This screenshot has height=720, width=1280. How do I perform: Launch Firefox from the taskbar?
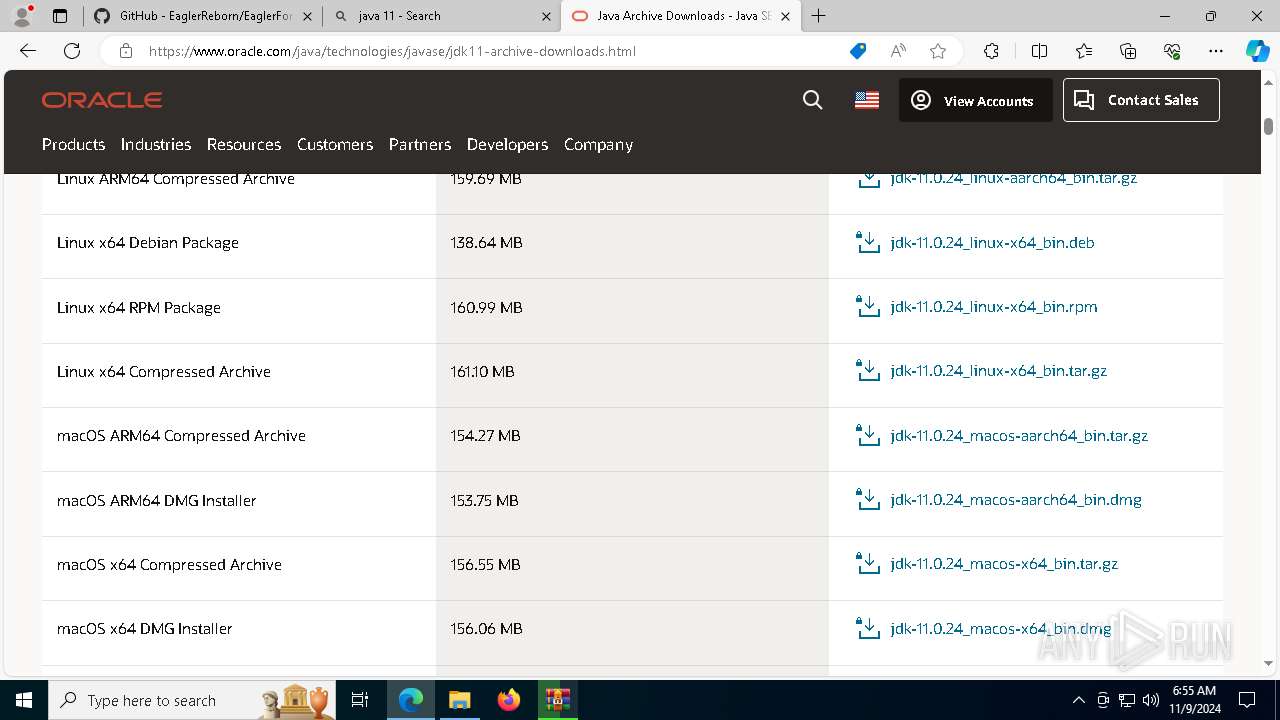(509, 700)
